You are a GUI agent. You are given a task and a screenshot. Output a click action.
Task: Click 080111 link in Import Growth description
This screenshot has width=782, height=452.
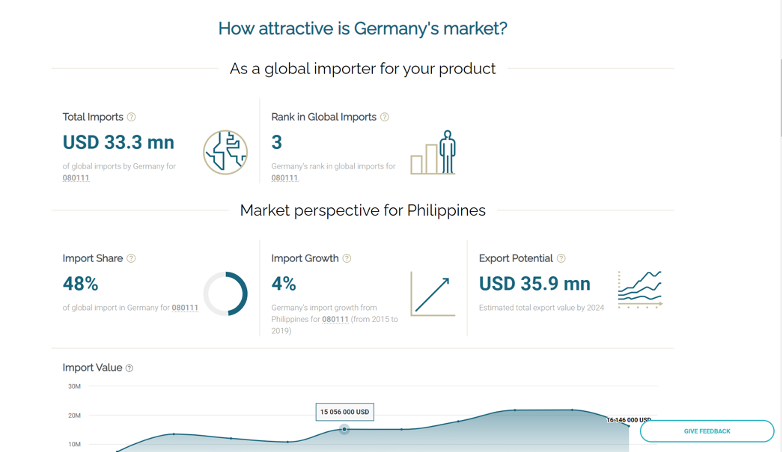click(x=335, y=319)
